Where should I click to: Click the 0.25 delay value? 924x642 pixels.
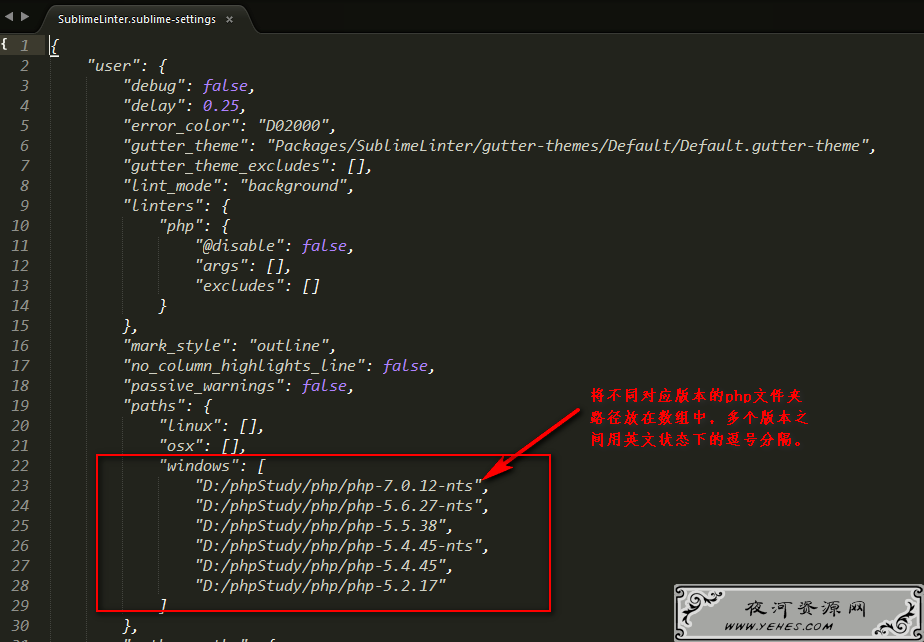pyautogui.click(x=221, y=106)
